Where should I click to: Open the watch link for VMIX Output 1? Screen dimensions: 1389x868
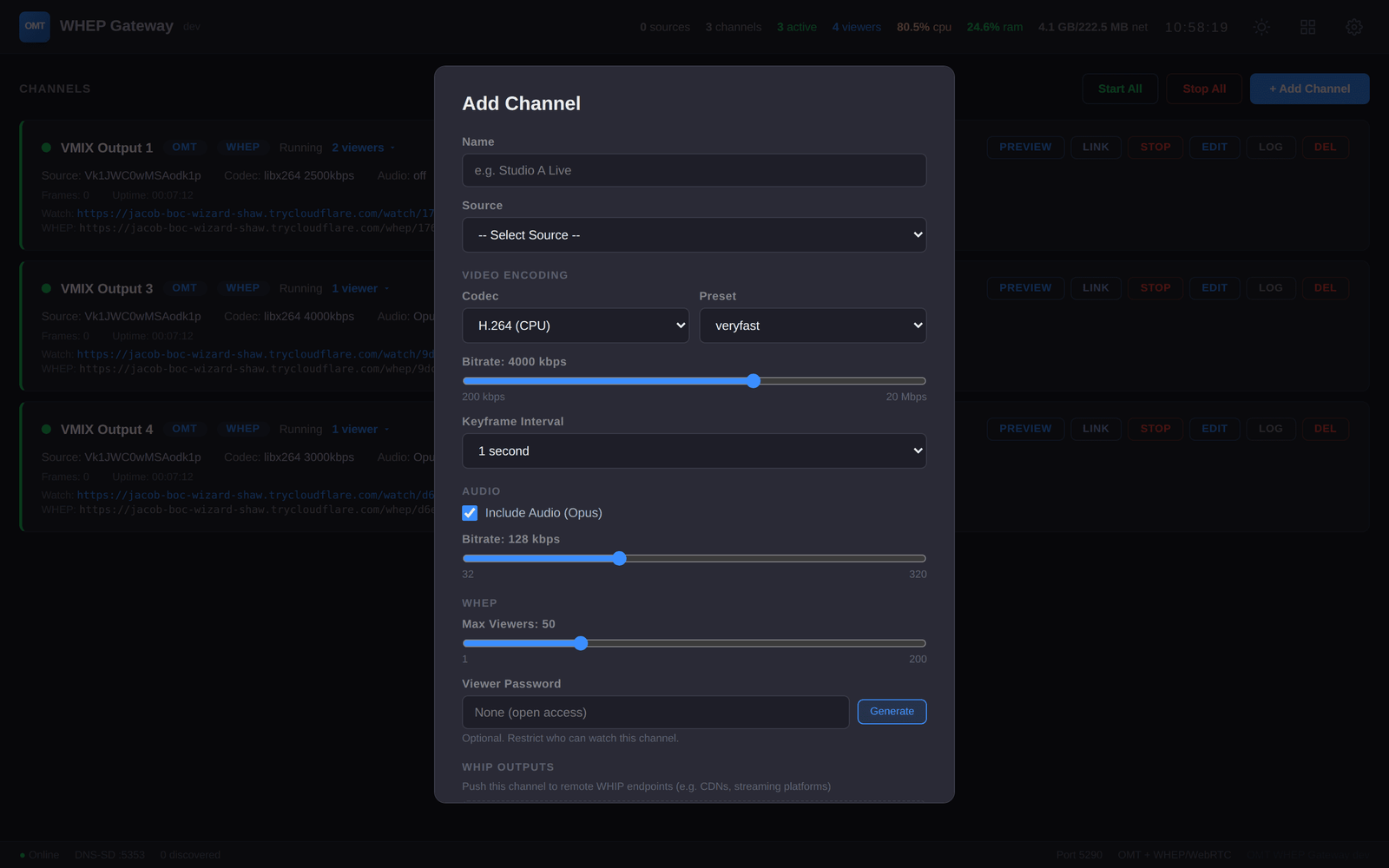[x=252, y=213]
